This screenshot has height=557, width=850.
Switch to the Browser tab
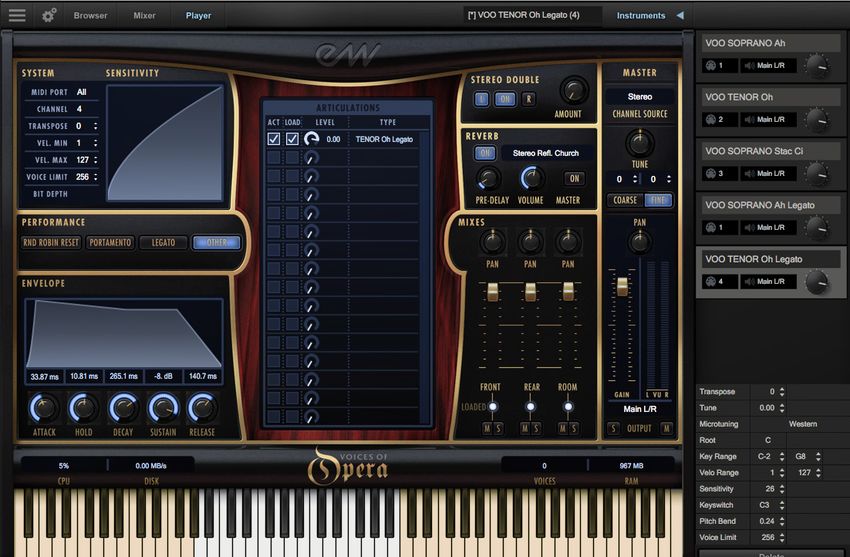click(x=90, y=15)
